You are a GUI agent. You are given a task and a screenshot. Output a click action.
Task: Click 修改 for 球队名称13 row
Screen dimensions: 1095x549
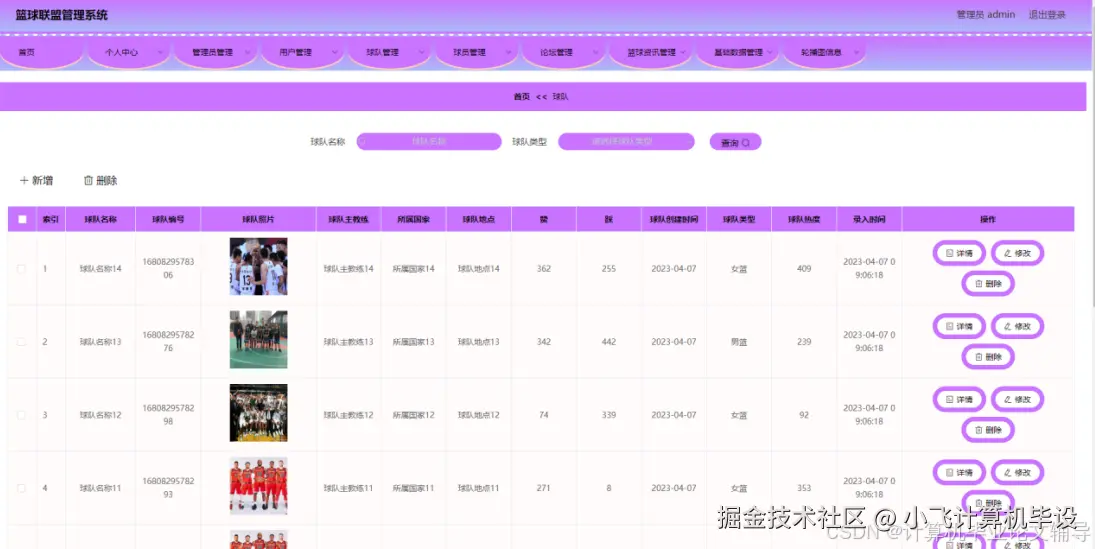coord(1017,326)
